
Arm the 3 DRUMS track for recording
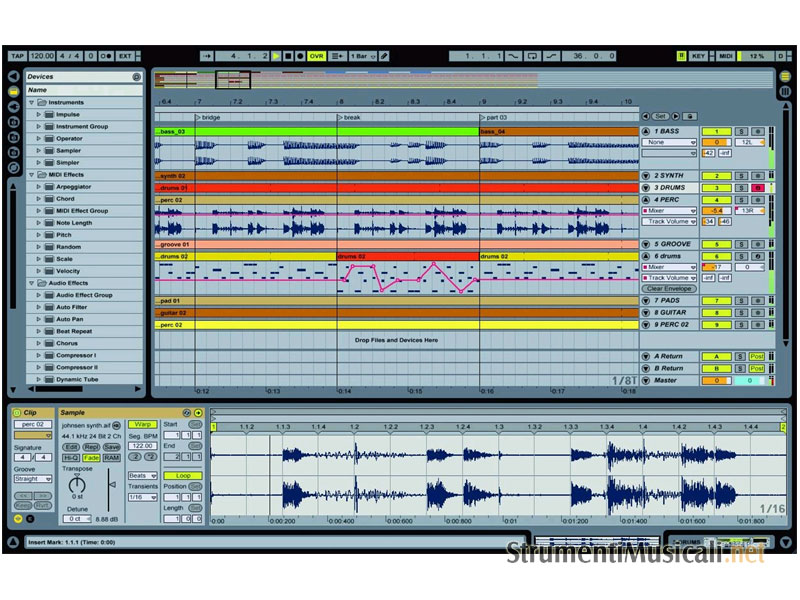coord(758,187)
